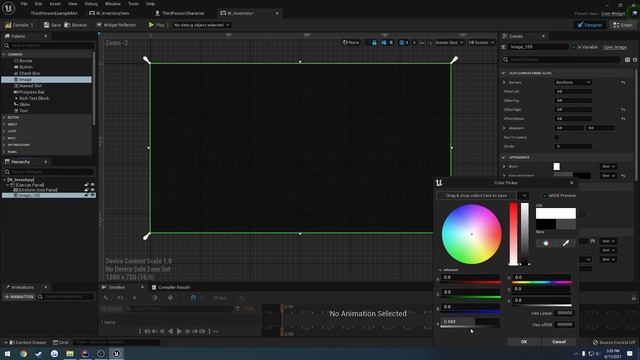Click None localization preview button
This screenshot has width=640, height=360.
tap(351, 42)
